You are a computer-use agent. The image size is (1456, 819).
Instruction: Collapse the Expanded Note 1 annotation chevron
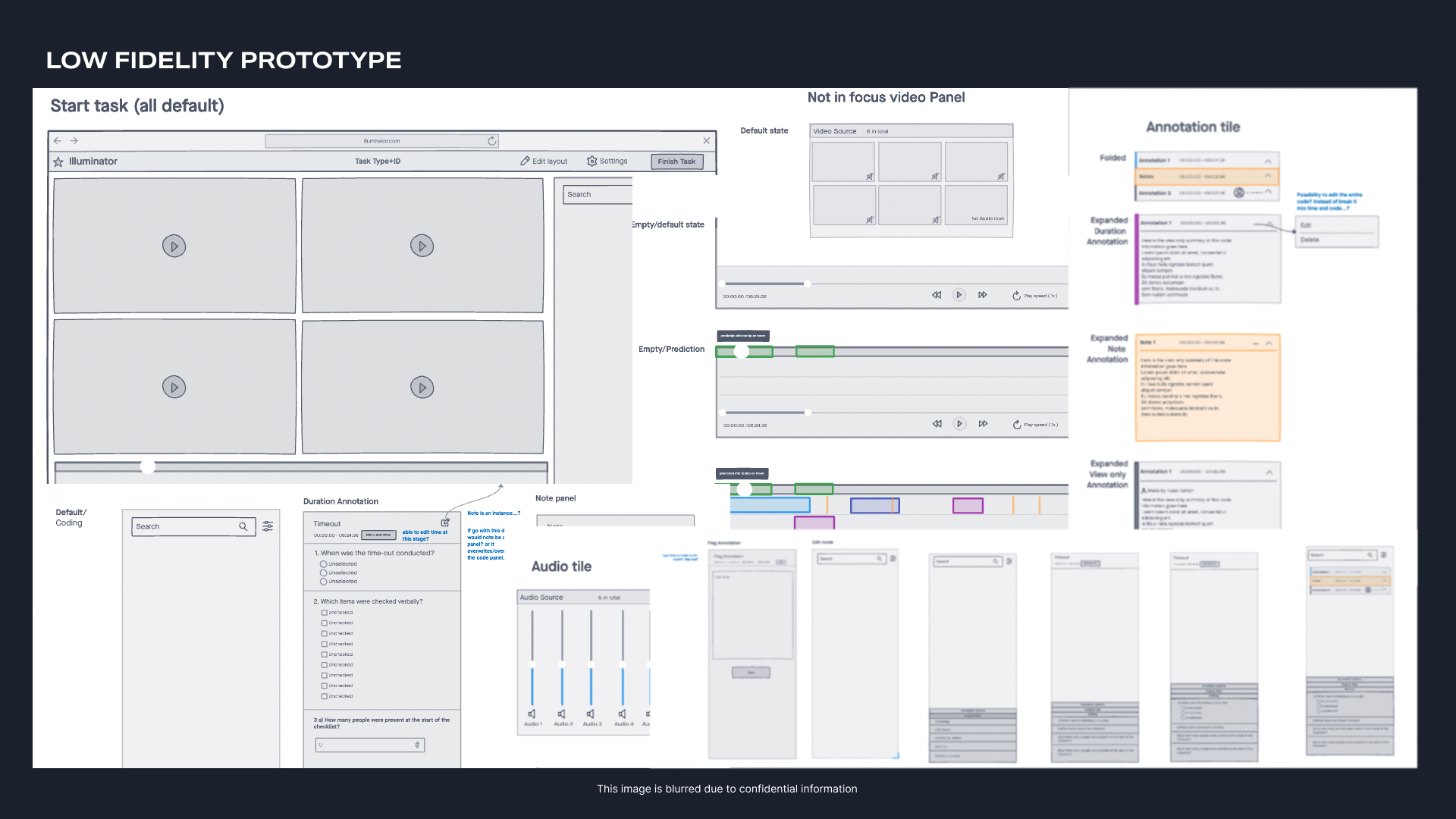point(1269,344)
